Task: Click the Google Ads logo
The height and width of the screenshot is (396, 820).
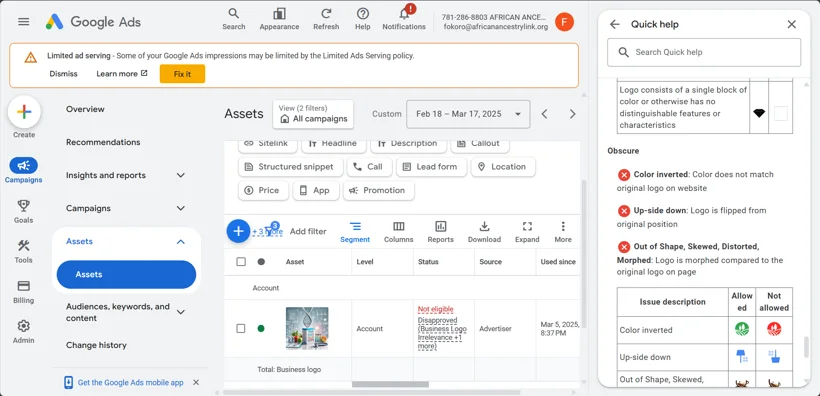Action: pyautogui.click(x=93, y=21)
